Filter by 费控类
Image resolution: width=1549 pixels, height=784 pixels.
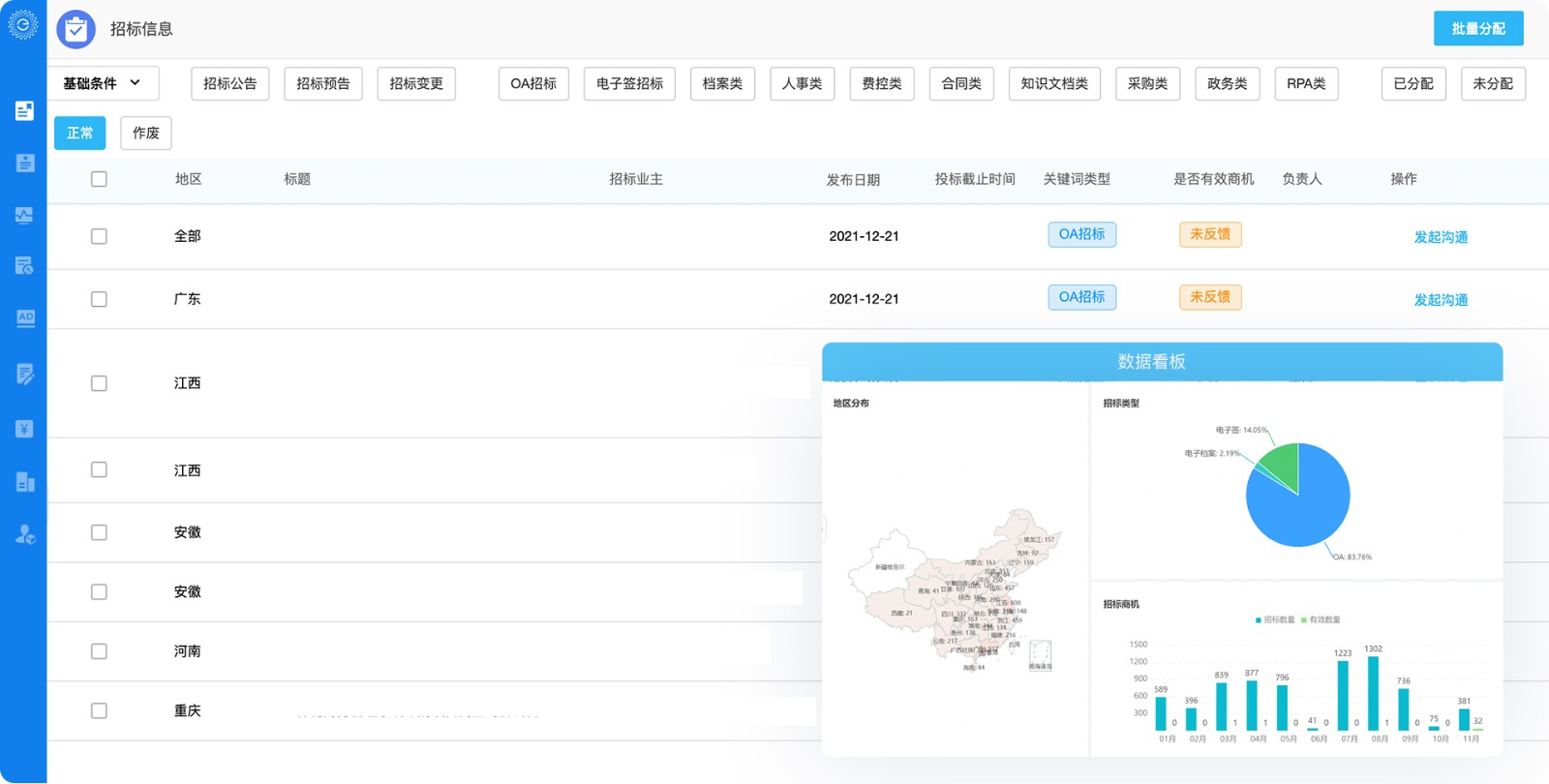pos(882,83)
